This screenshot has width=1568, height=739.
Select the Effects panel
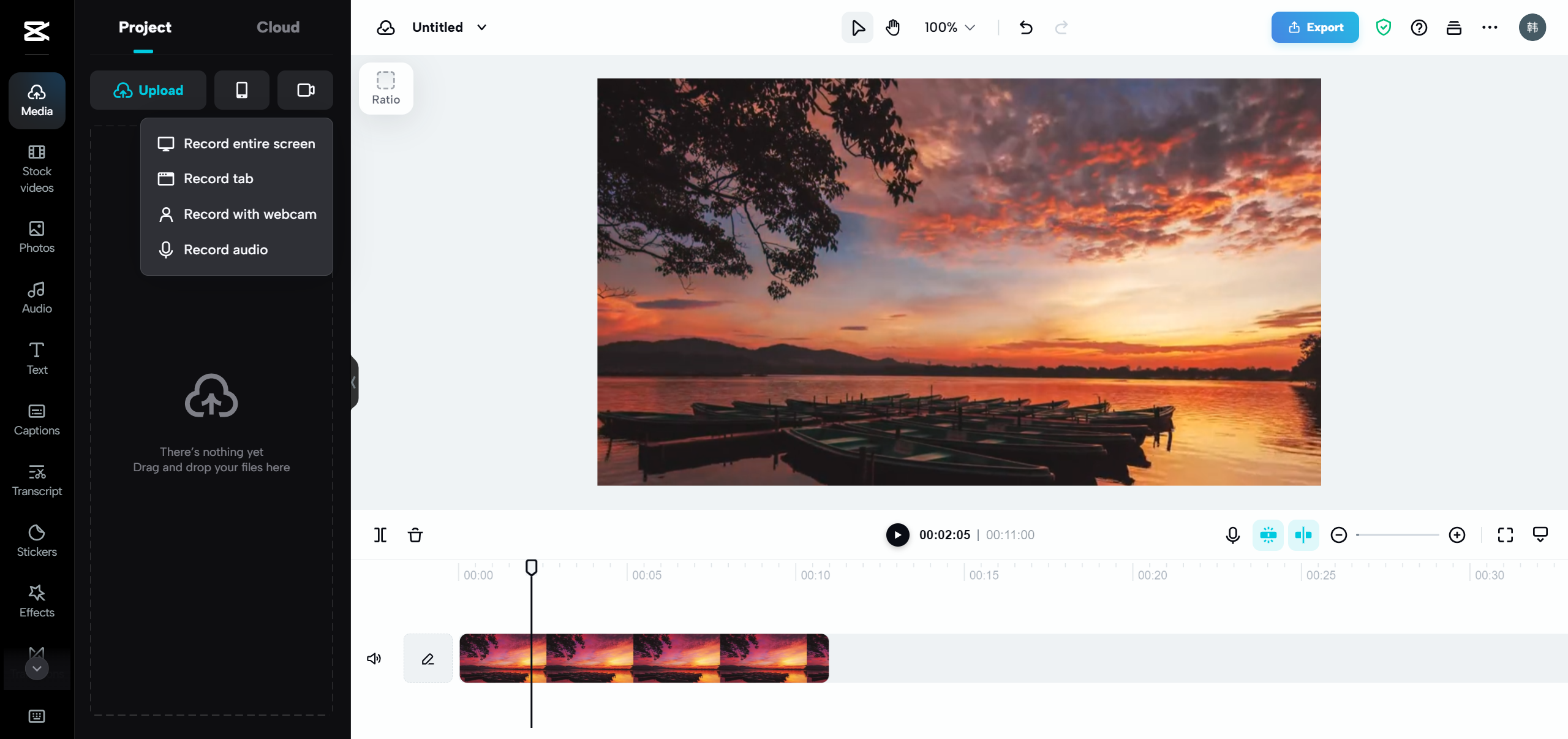(36, 601)
